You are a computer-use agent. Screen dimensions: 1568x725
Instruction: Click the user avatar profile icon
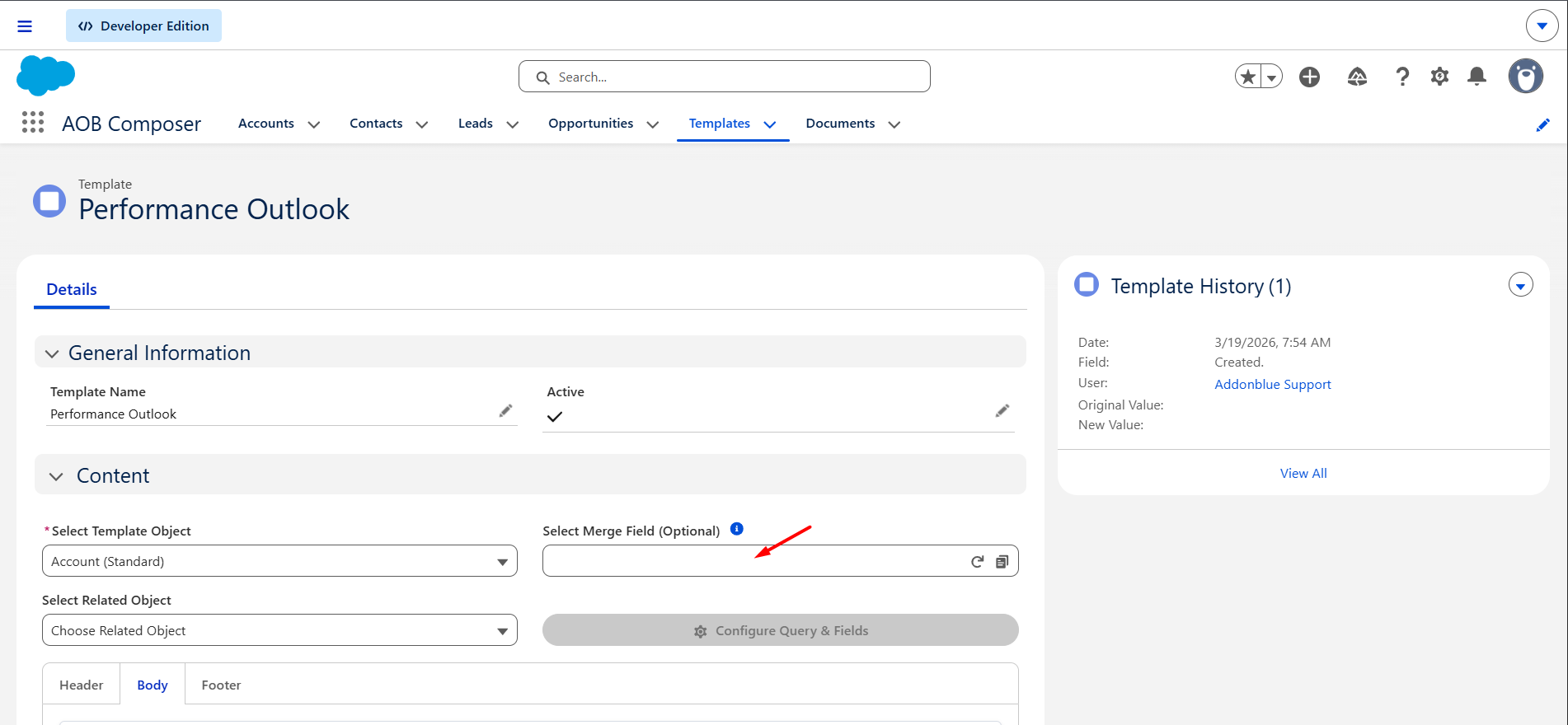(1525, 76)
